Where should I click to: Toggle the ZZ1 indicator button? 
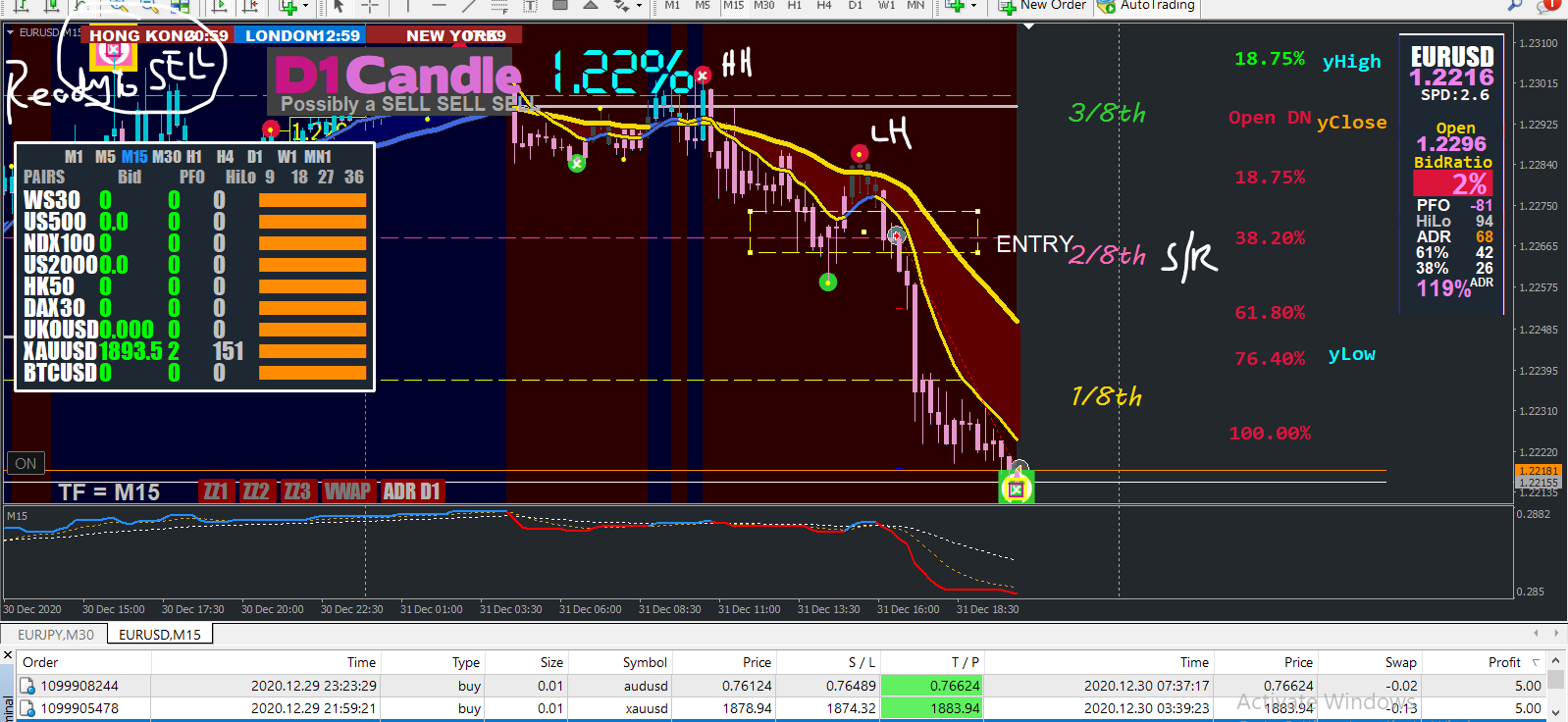point(216,491)
